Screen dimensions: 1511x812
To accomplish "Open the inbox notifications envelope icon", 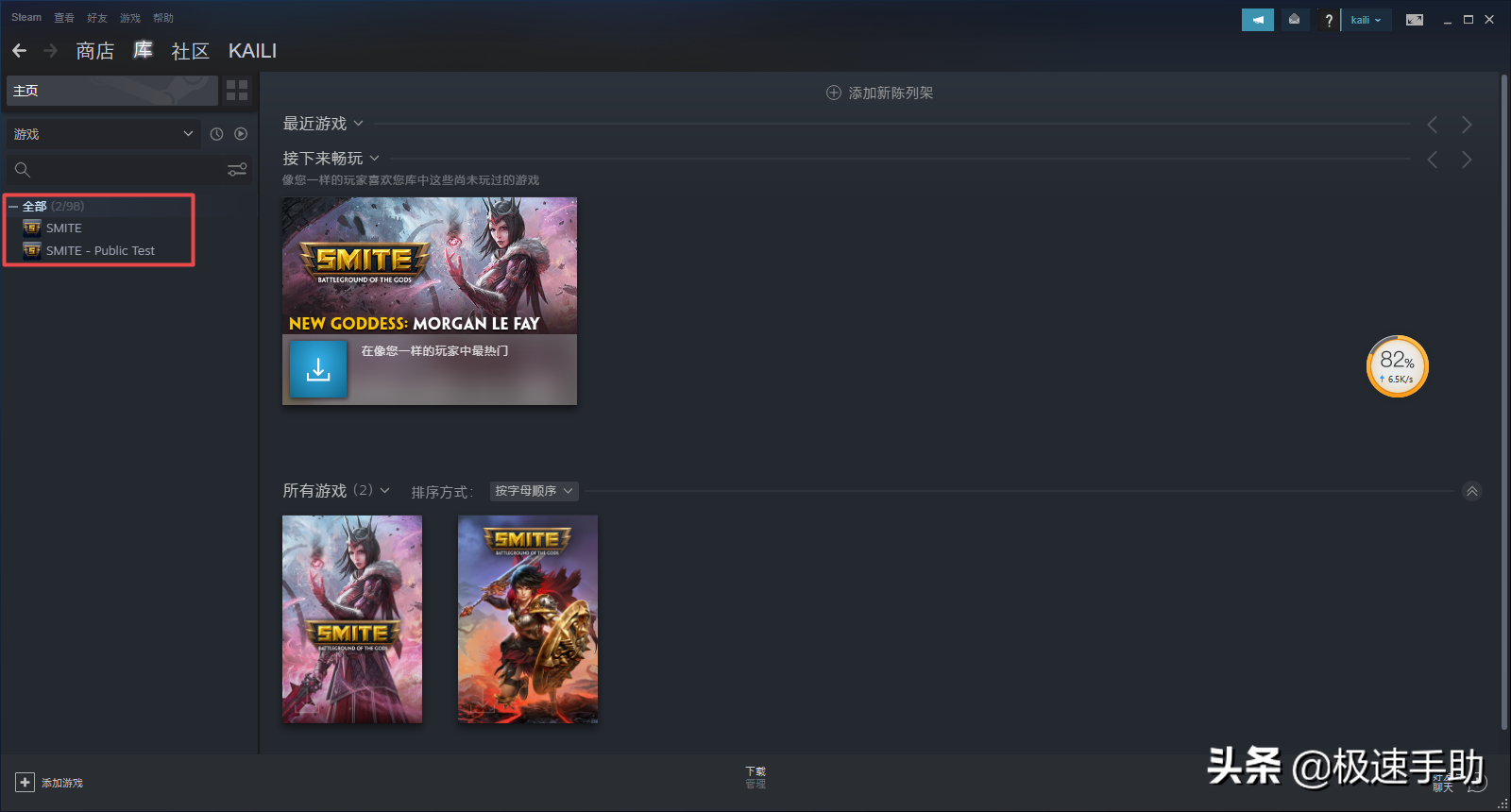I will coord(1294,20).
